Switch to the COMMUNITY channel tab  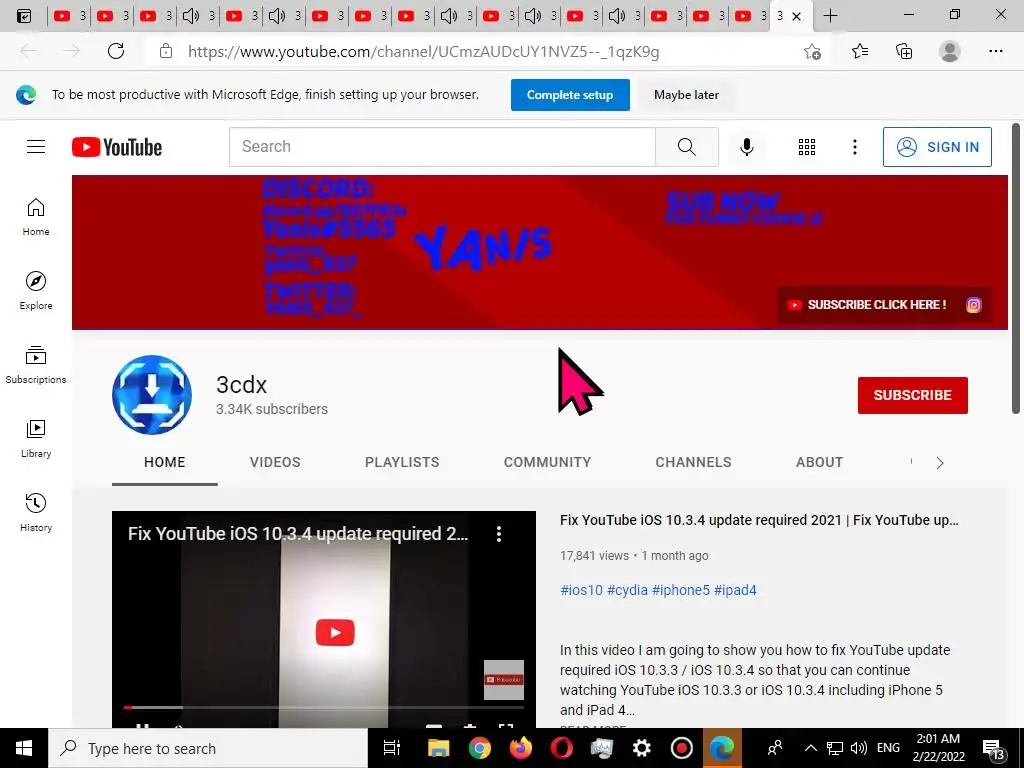pyautogui.click(x=547, y=462)
